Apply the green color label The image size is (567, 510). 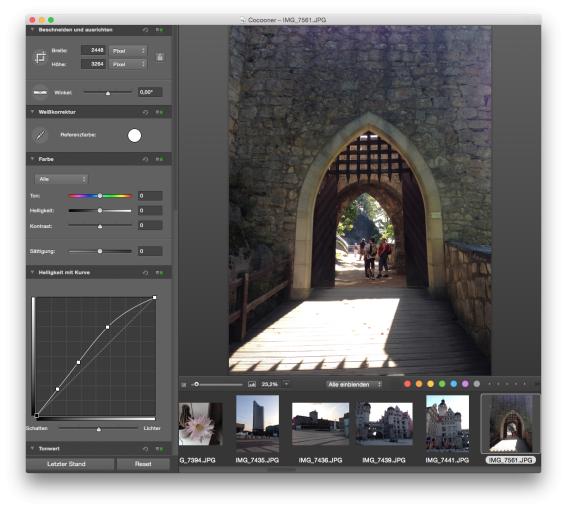[x=442, y=384]
